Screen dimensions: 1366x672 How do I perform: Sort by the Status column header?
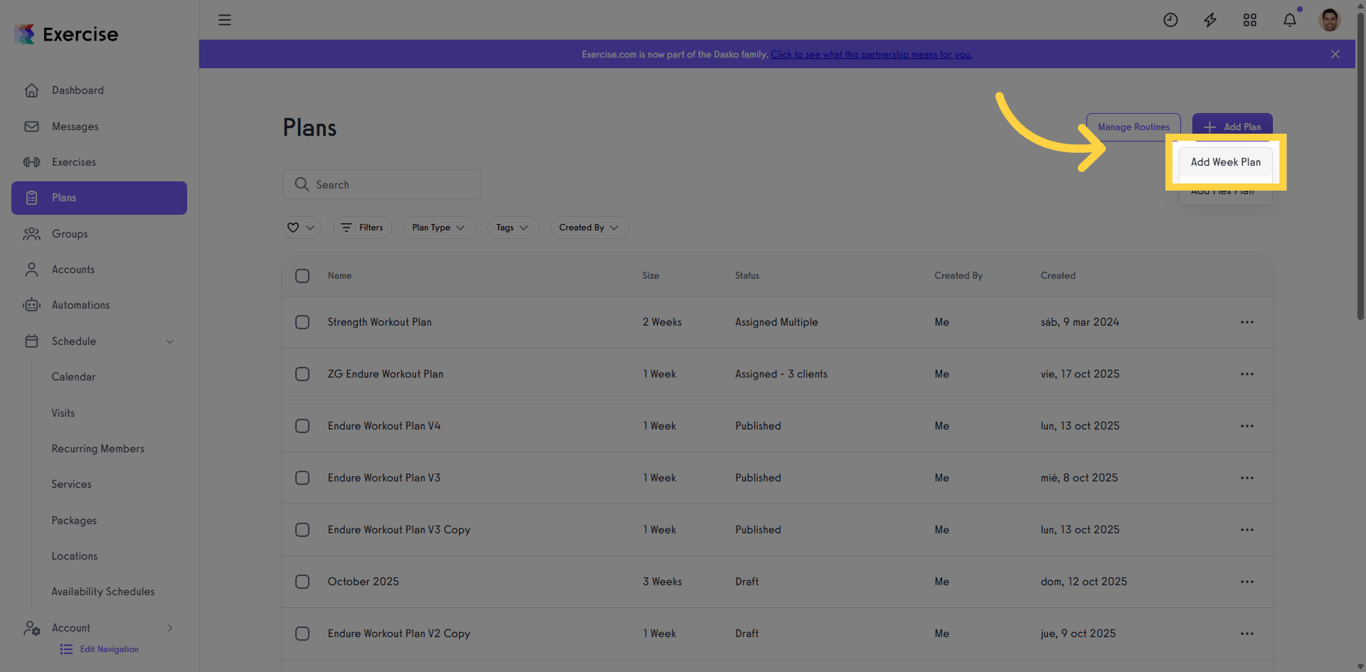click(x=747, y=276)
